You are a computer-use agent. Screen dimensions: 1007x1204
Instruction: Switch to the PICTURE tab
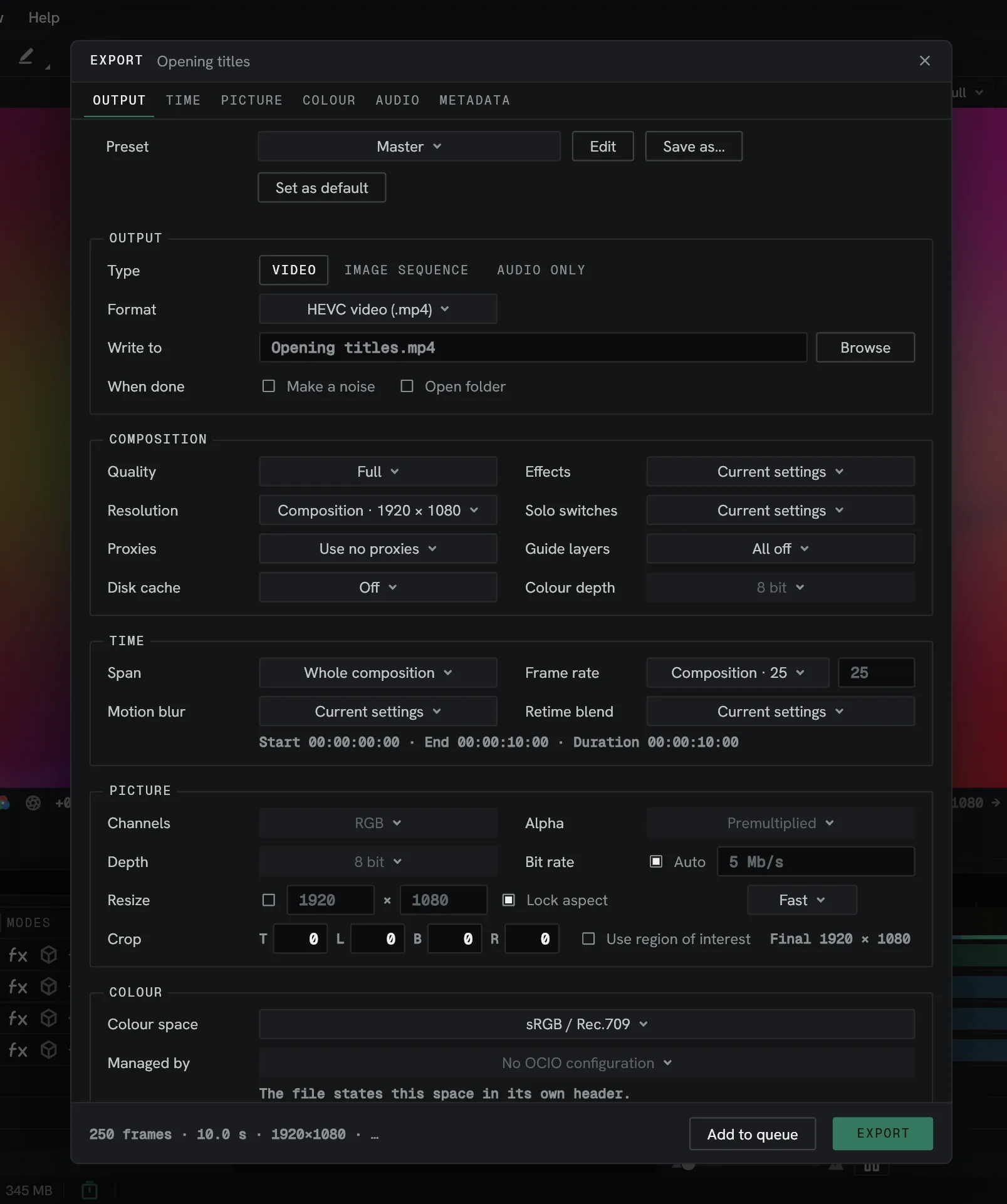251,100
